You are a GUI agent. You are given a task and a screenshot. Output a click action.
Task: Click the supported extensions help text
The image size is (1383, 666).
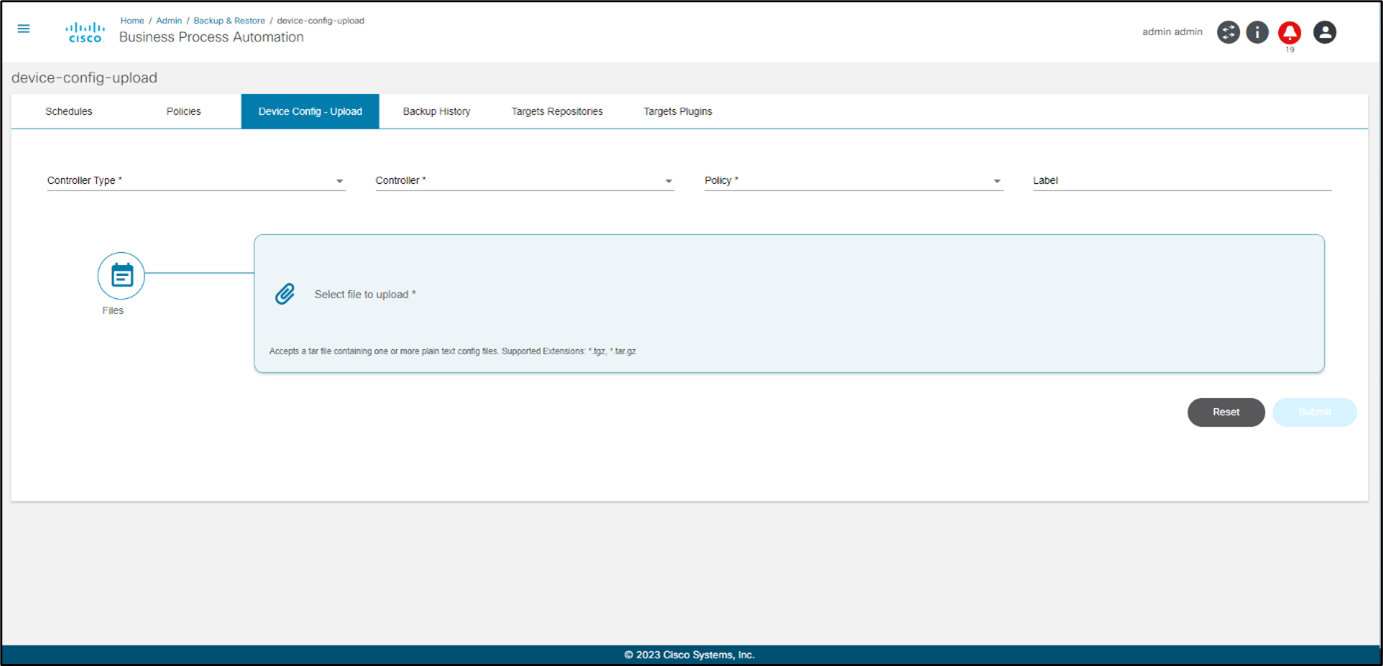tap(453, 352)
